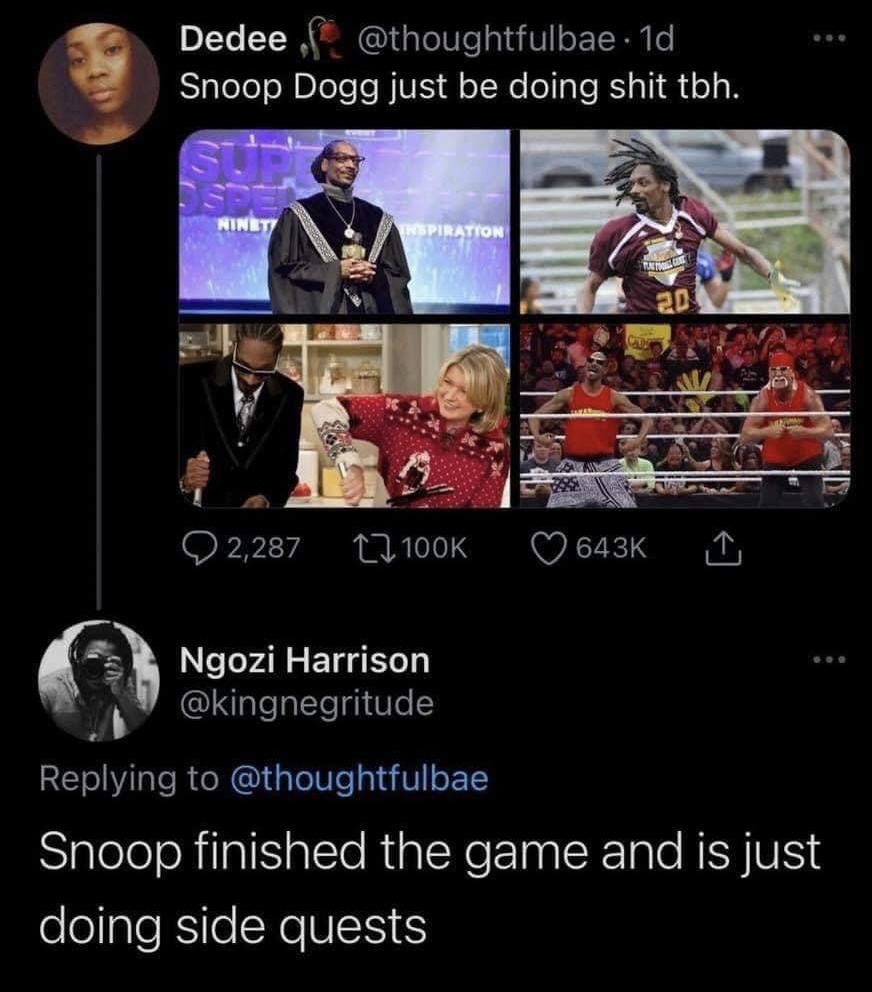This screenshot has height=992, width=872.
Task: Open Ngozi Harrison's black-and-white avatar
Action: [99, 681]
